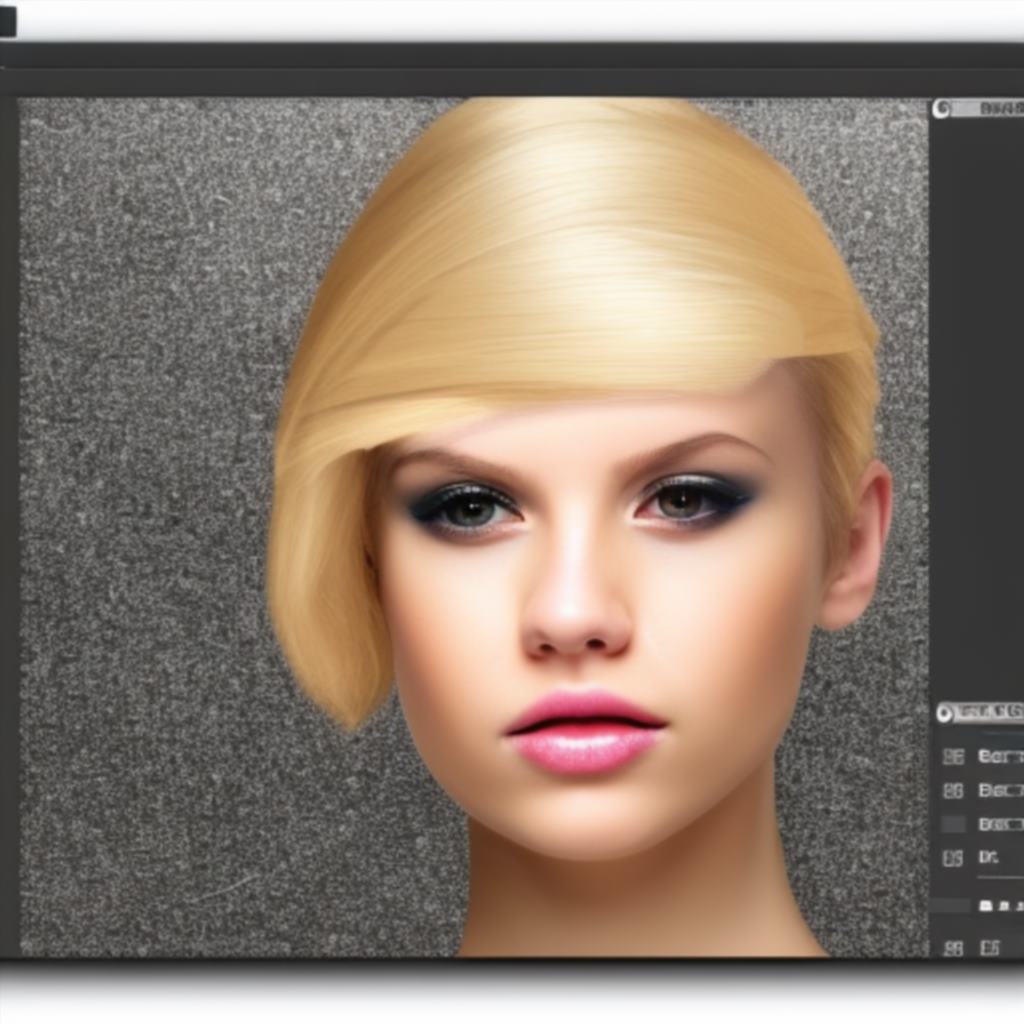Toggle the icon beside the 'Dr.' row
1024x1024 pixels.
point(953,857)
